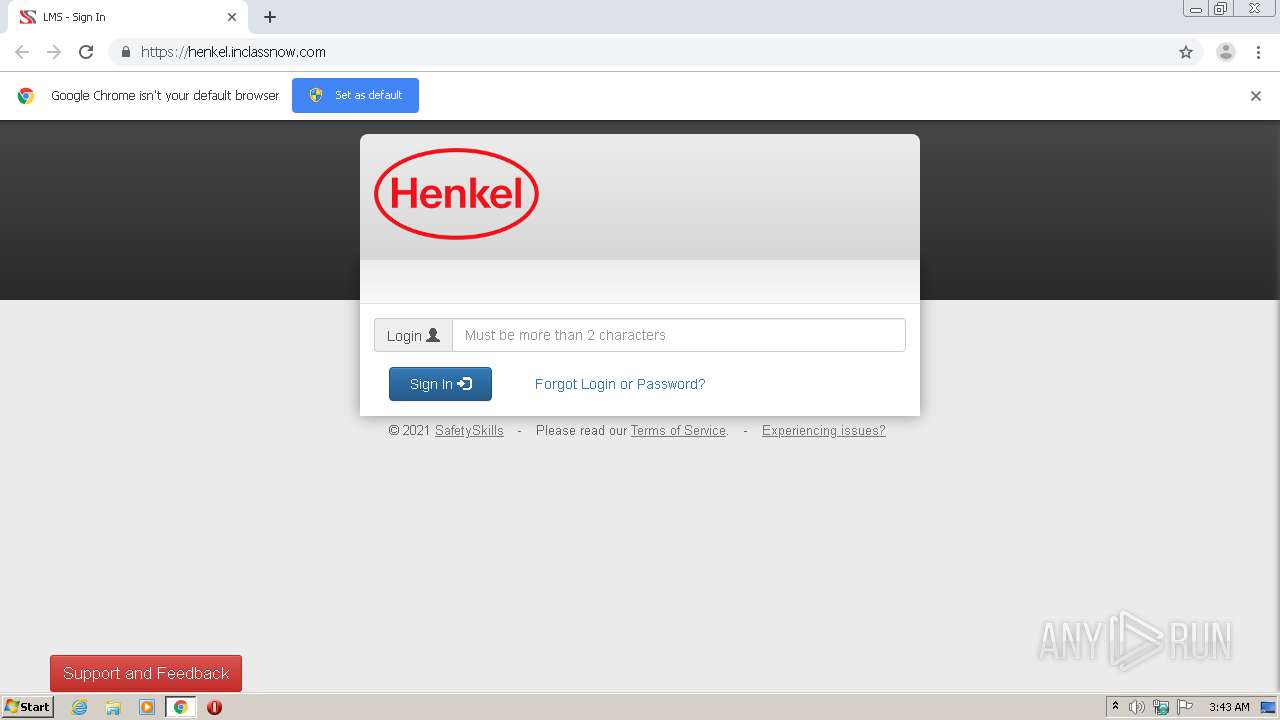Screen dimensions: 1280x720
Task: Click the volume speaker tray icon
Action: 1137,707
